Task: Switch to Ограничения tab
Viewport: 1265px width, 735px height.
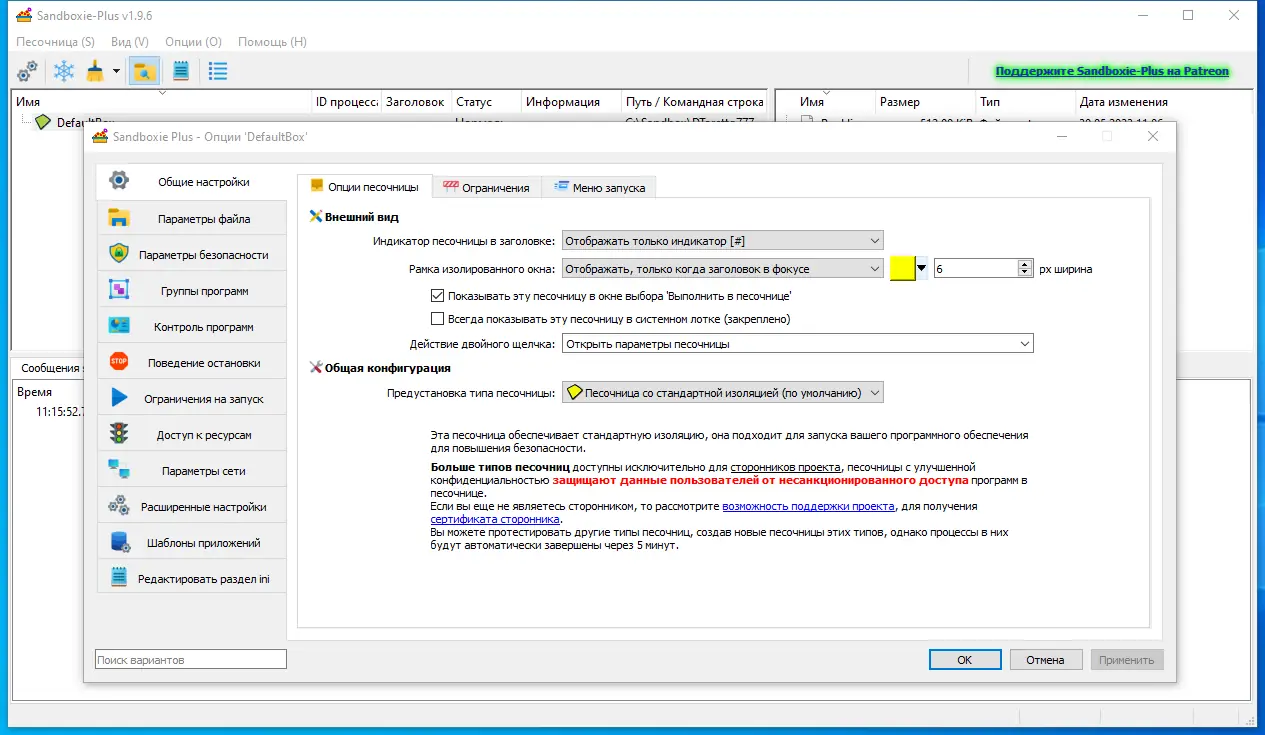Action: tap(487, 187)
